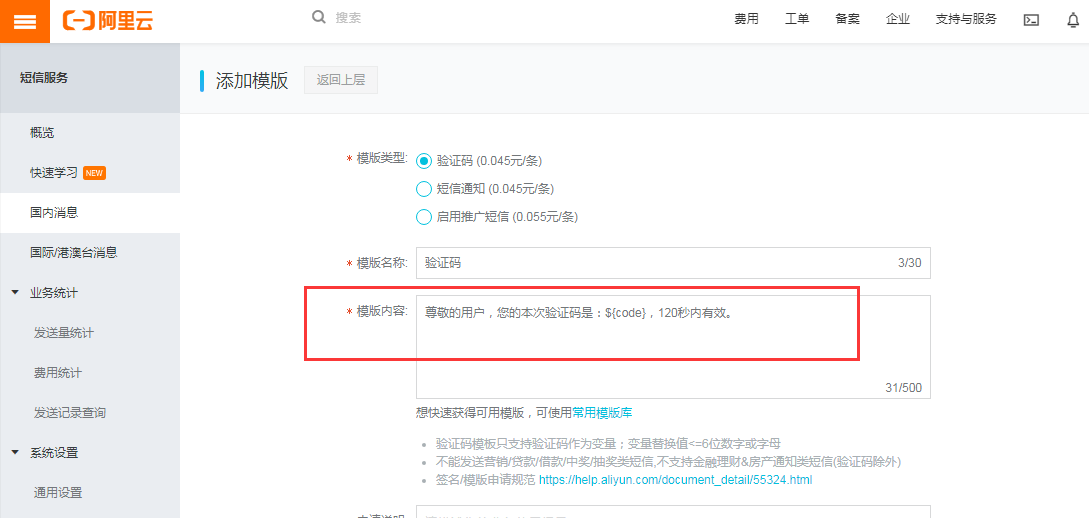
Task: Open the Cloud Shell terminal icon
Action: 1031,20
